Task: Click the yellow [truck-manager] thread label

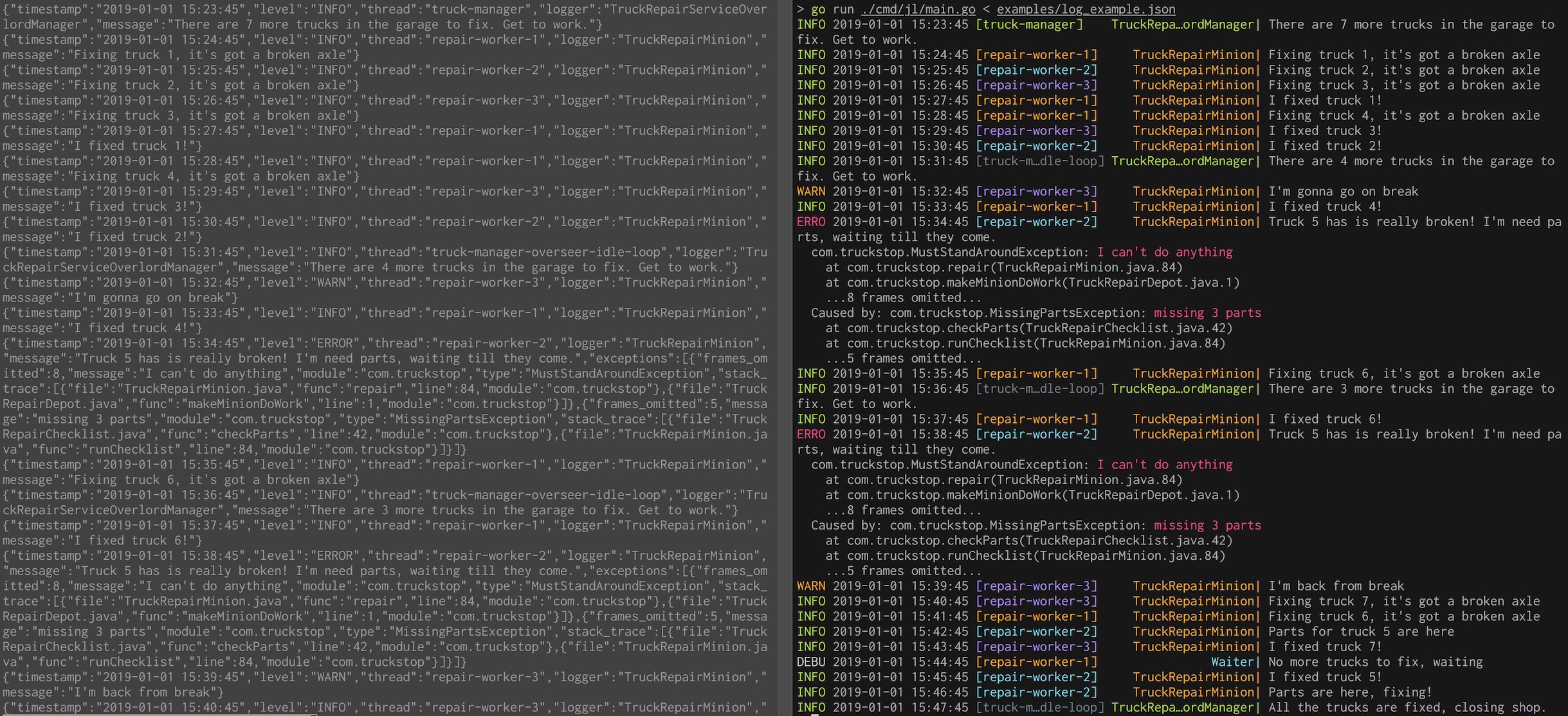Action: pyautogui.click(x=1029, y=24)
